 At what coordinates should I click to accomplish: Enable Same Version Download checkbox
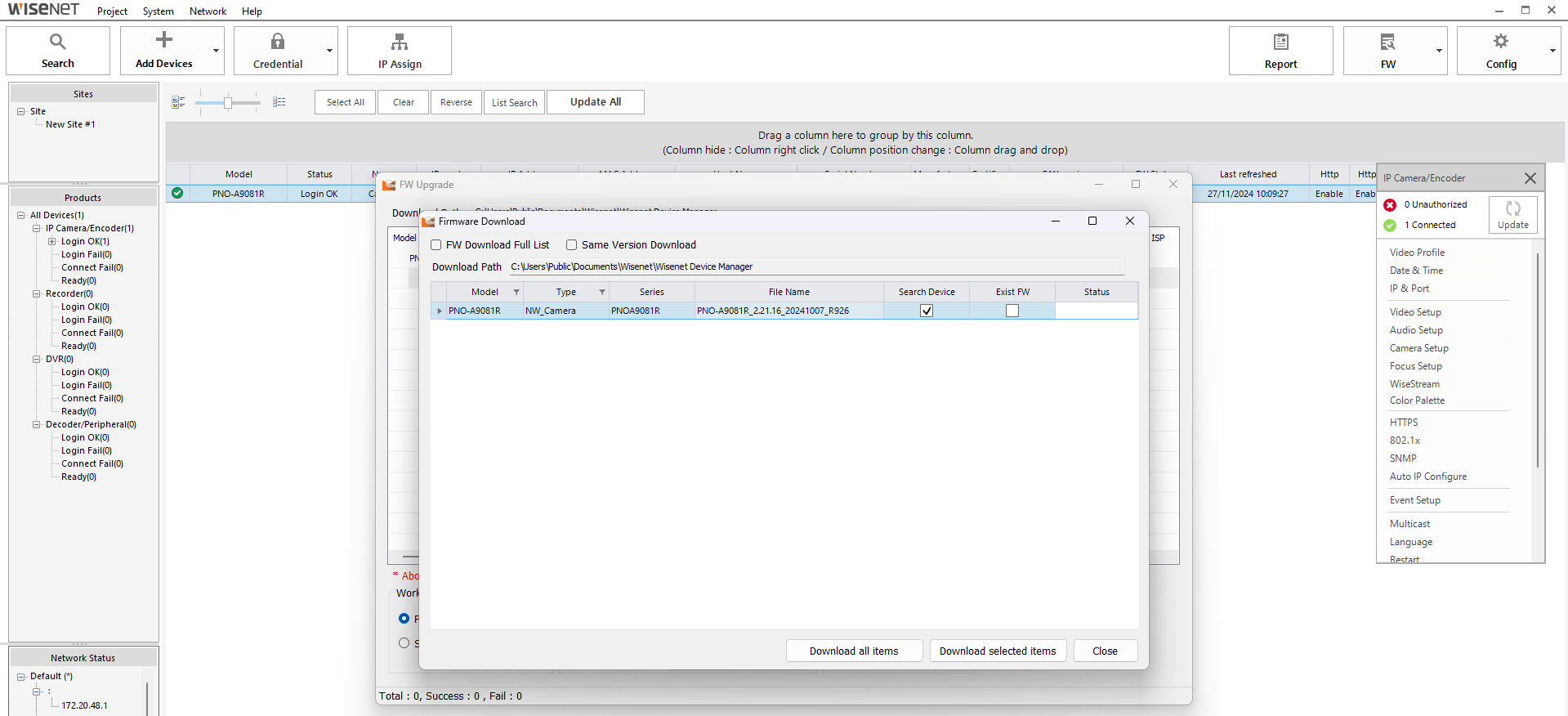(572, 245)
